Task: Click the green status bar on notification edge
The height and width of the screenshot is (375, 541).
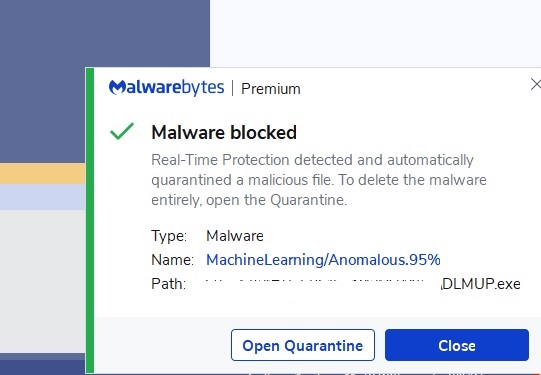Action: pos(89,221)
